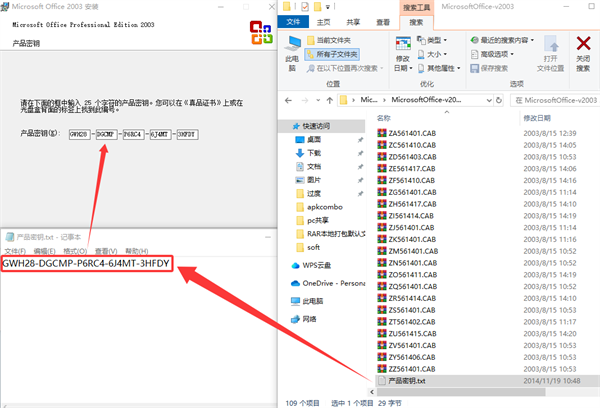Sort files by the date modified column
This screenshot has width=600, height=408.
[x=537, y=118]
